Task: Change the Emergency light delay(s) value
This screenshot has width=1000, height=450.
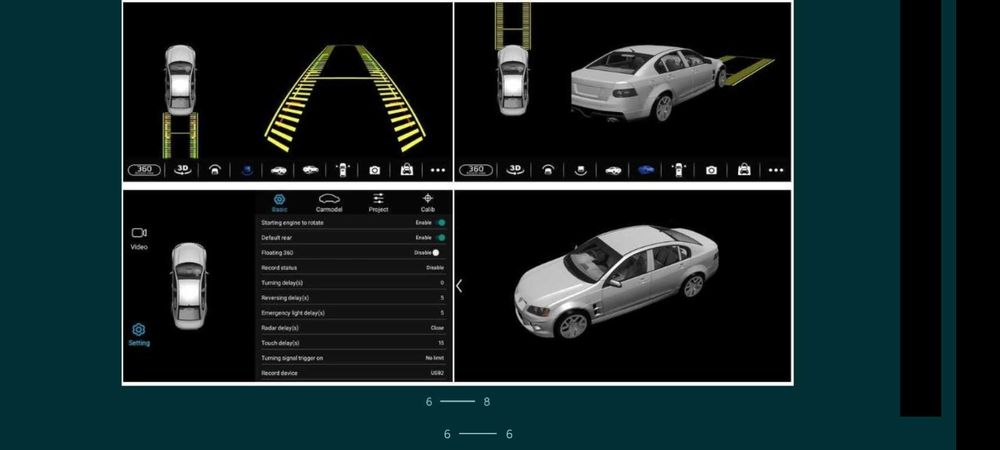Action: [442, 313]
